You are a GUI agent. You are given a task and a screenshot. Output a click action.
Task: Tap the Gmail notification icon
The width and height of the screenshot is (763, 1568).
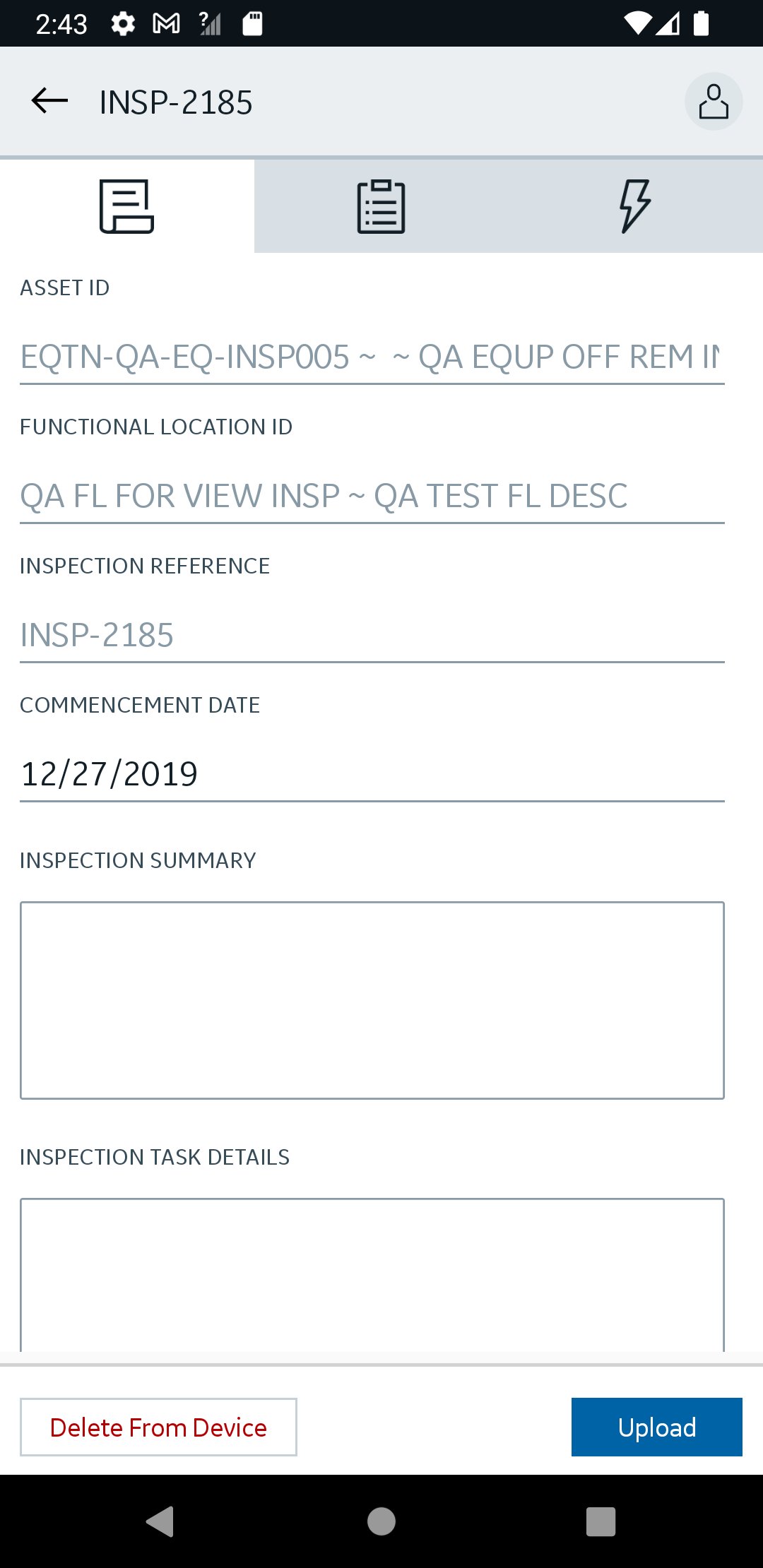[166, 24]
